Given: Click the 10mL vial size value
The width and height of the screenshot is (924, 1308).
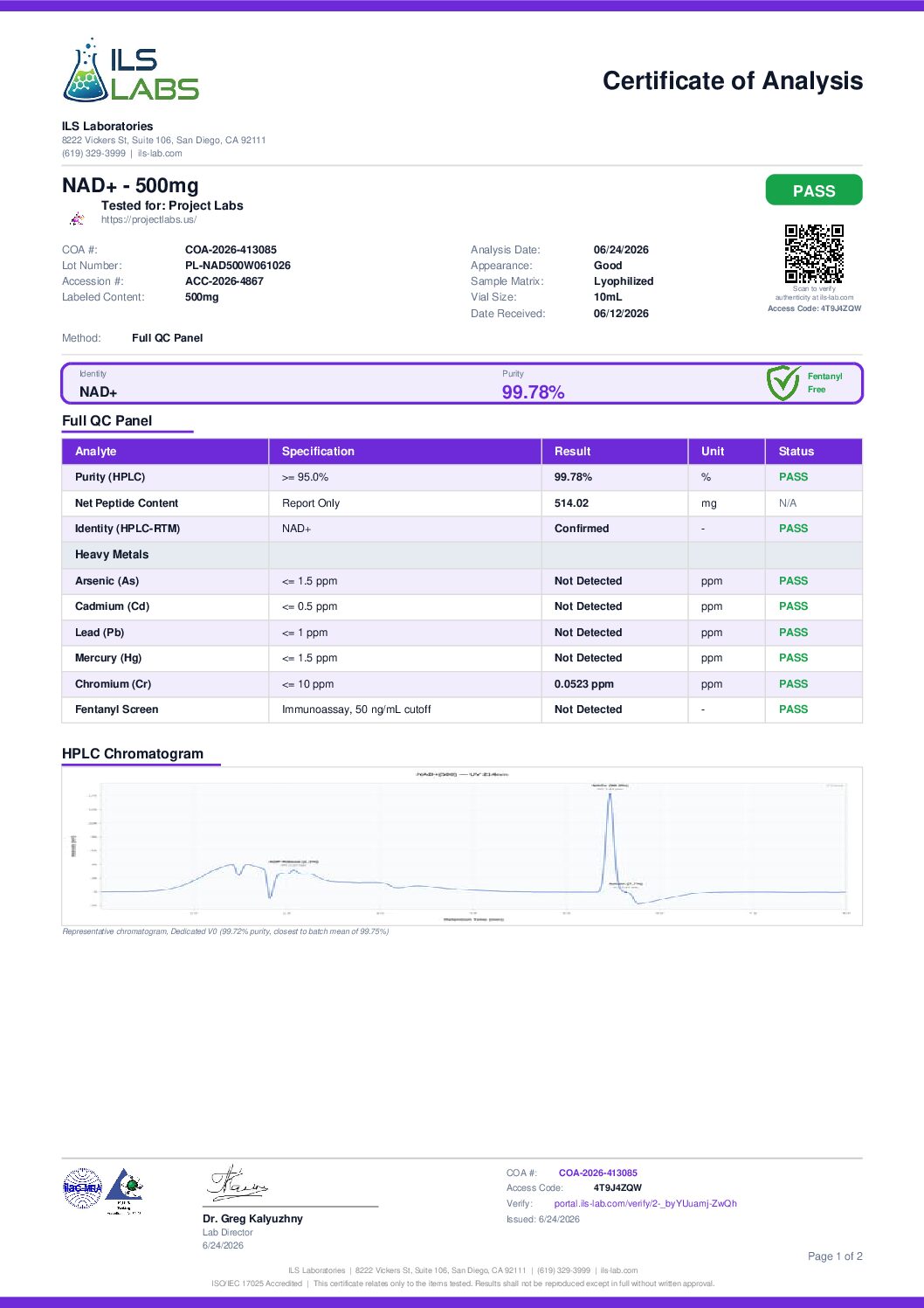Looking at the screenshot, I should click(x=608, y=297).
